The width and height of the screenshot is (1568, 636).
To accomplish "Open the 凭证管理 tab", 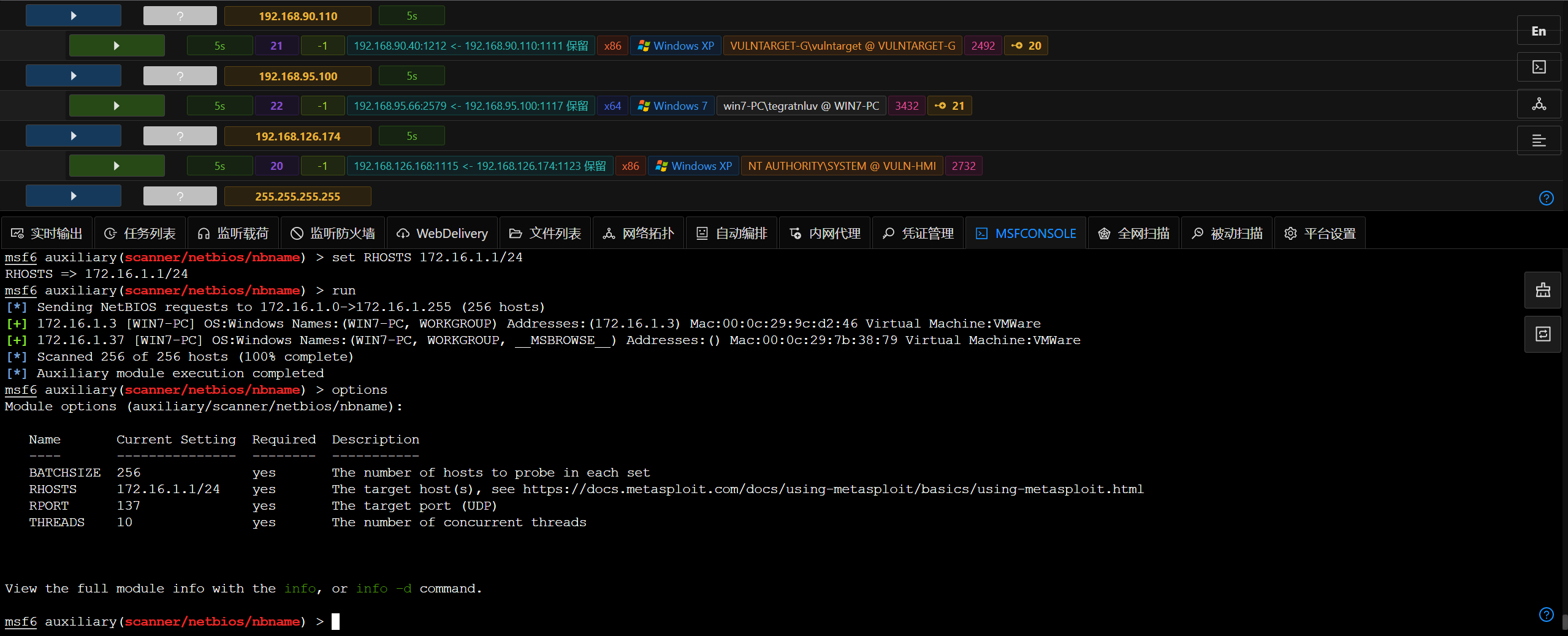I will pos(918,234).
